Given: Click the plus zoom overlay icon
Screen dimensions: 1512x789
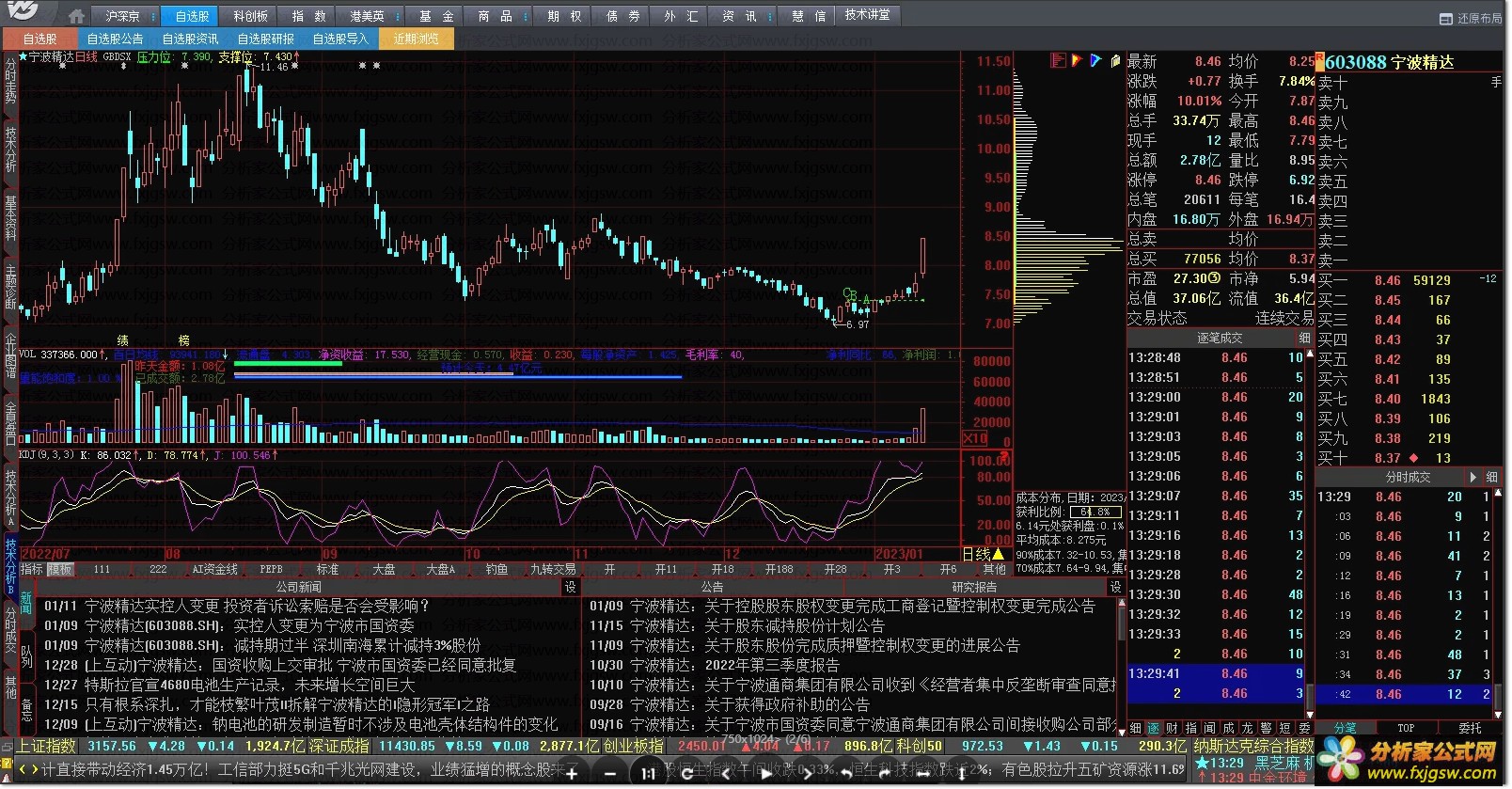Looking at the screenshot, I should (x=572, y=774).
